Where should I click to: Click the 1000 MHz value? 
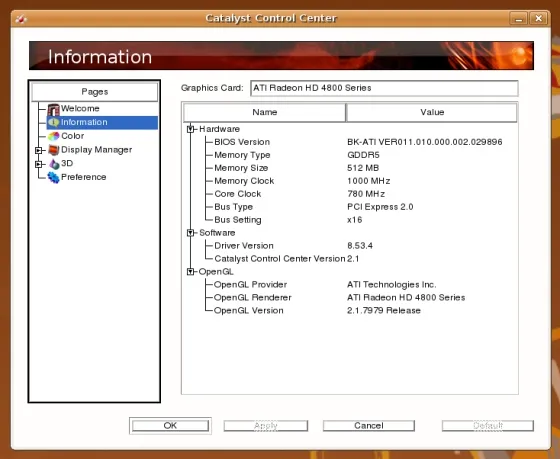pyautogui.click(x=369, y=181)
